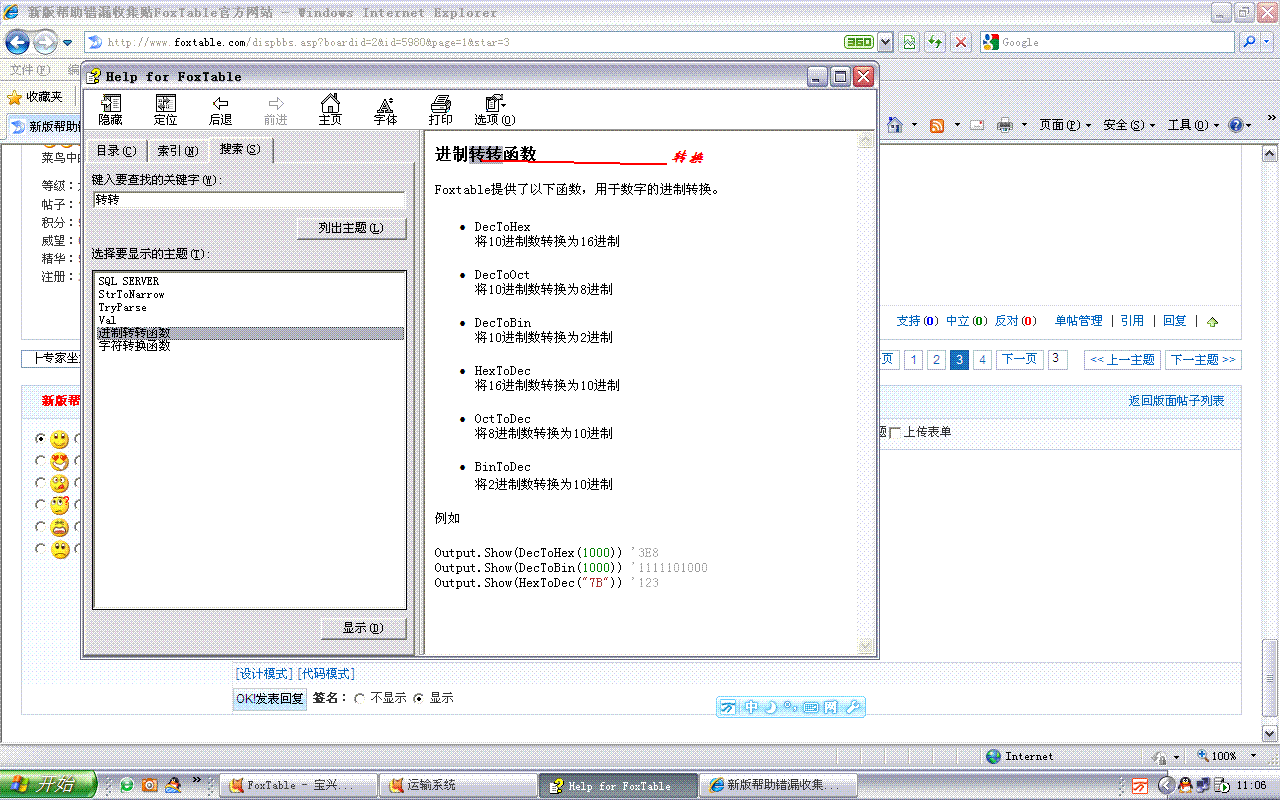Switch to the 目录(C) tab
This screenshot has width=1280, height=800.
coord(115,151)
